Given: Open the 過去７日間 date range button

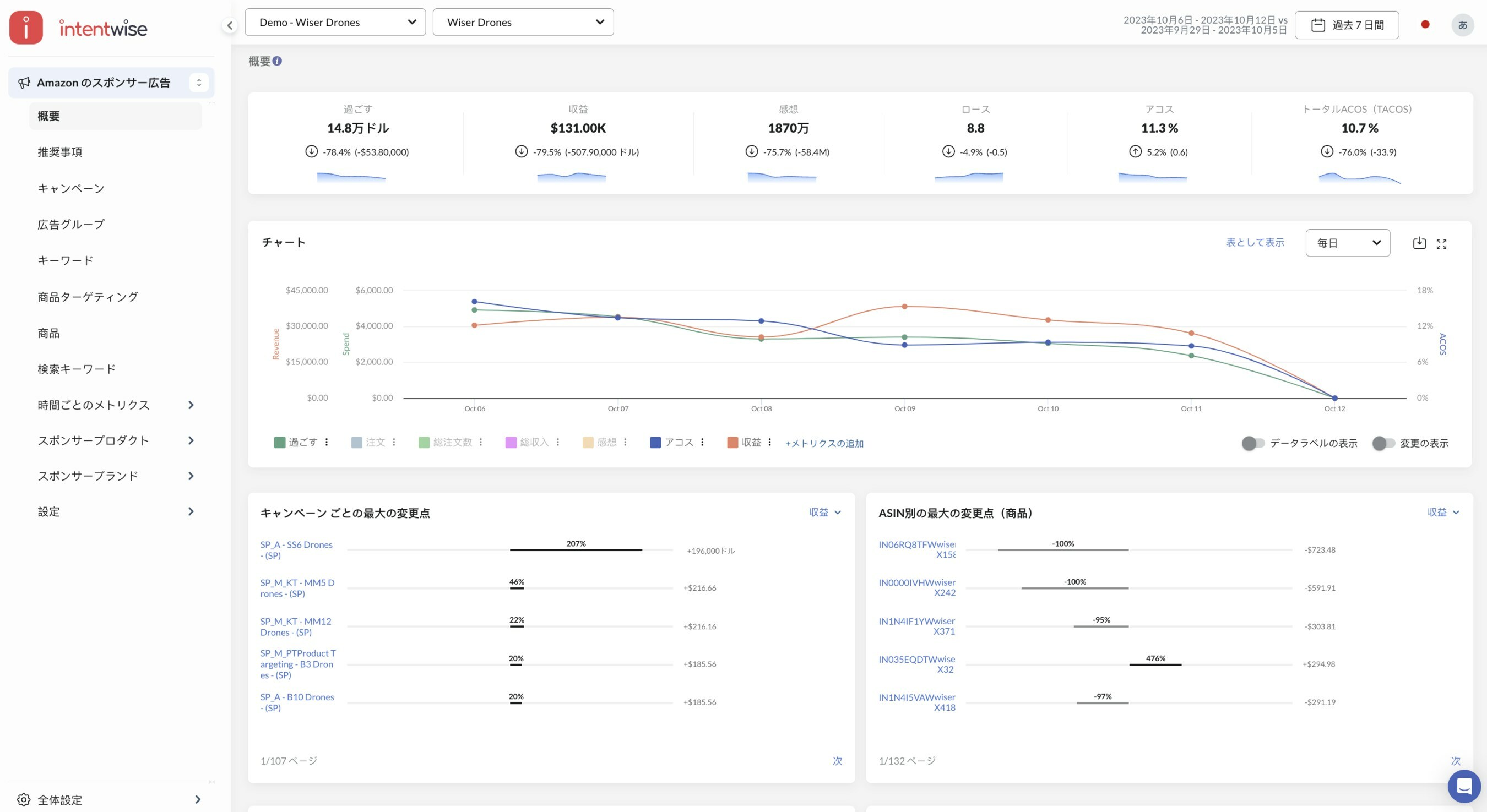Looking at the screenshot, I should [x=1346, y=25].
